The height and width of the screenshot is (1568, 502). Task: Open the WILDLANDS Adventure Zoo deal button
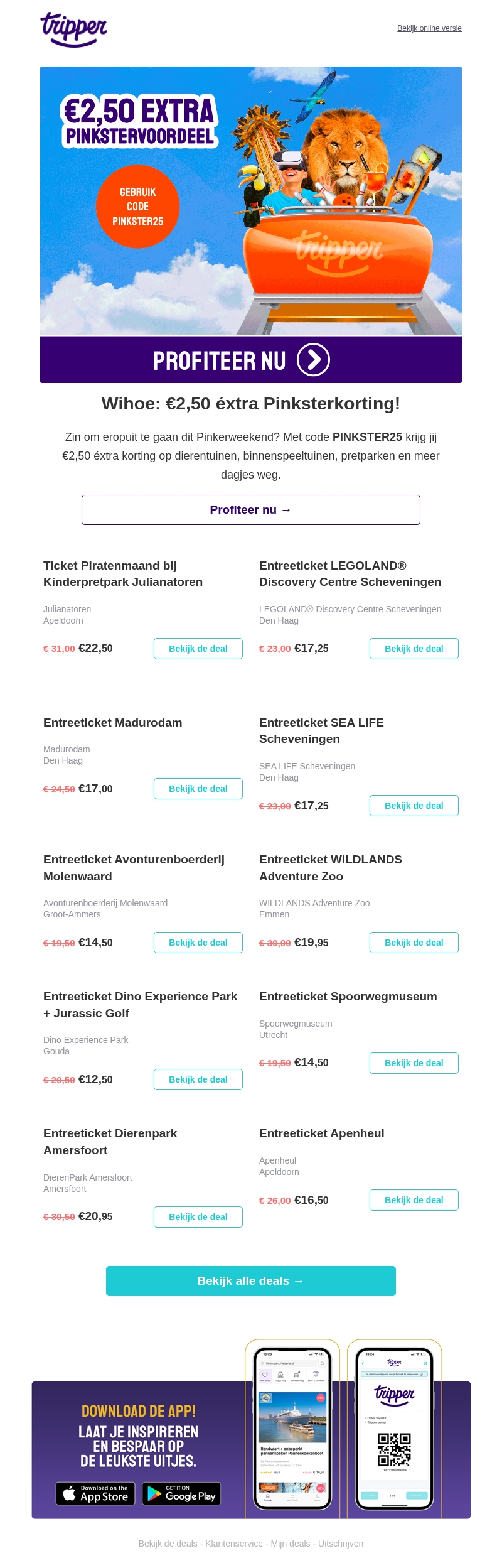coord(414,943)
